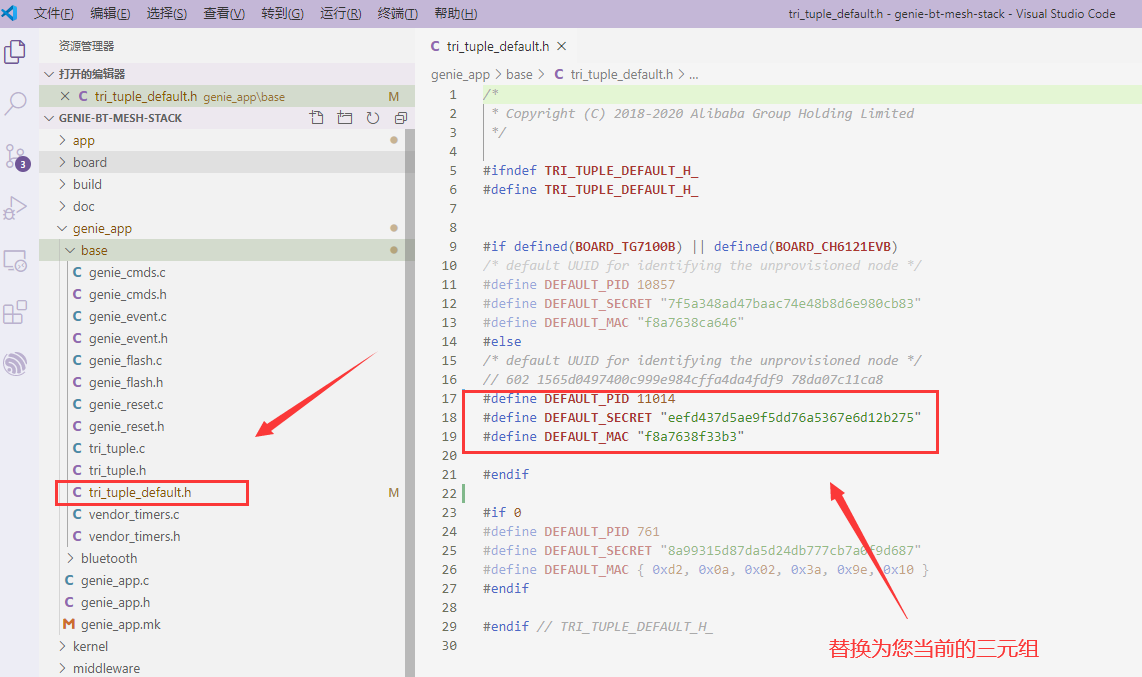Open the 转到(G) menu
The image size is (1142, 677).
283,13
